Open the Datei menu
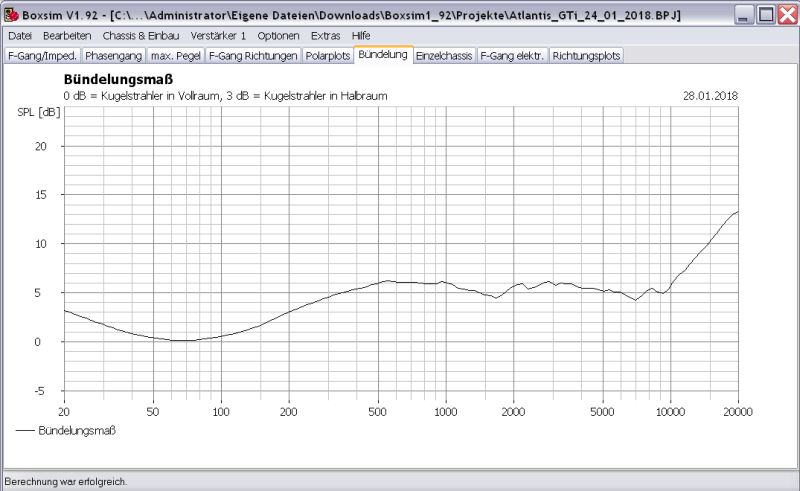Viewport: 800px width, 491px height. pyautogui.click(x=20, y=35)
